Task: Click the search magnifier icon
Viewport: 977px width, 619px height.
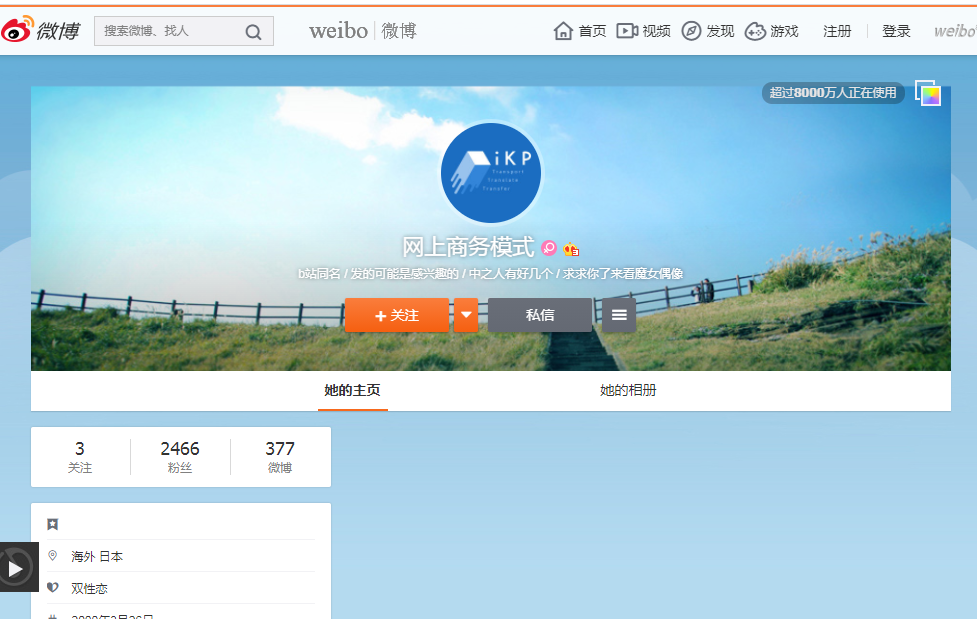Action: [253, 32]
